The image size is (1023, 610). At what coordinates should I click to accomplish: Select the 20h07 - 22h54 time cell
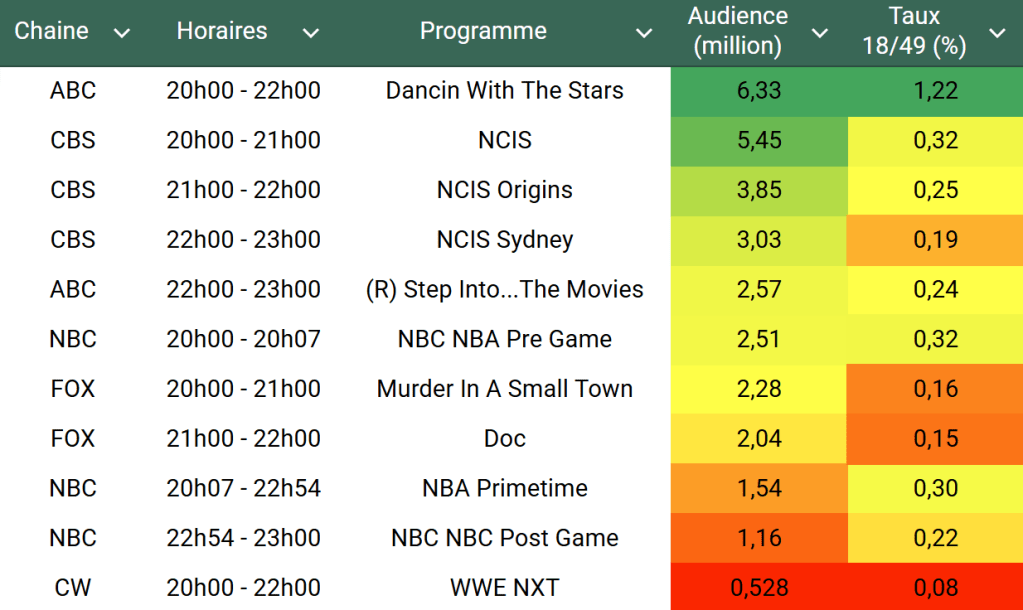click(243, 488)
